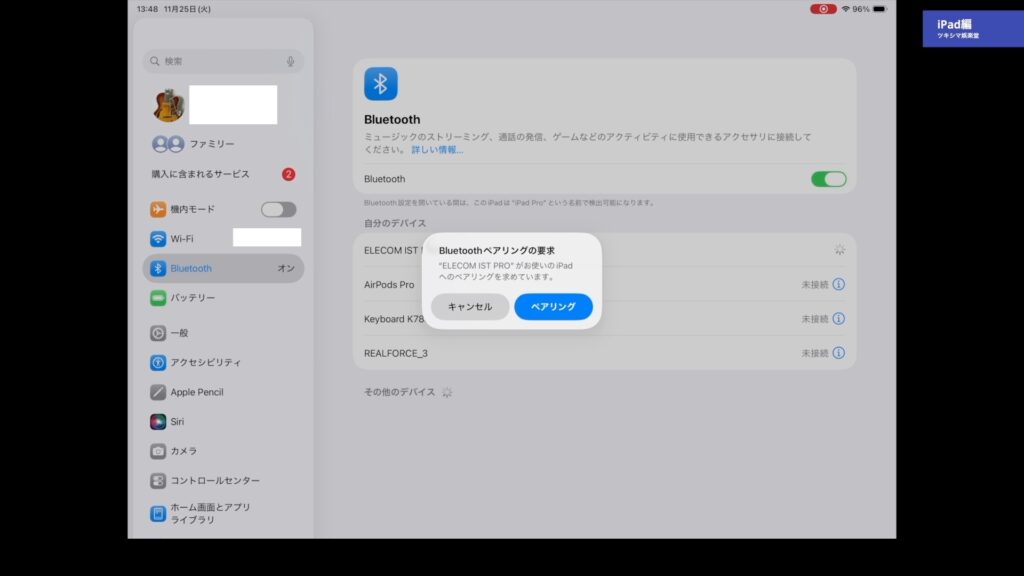Show info for REALFORCE_3 device
Viewport: 1024px width, 576px height.
pos(838,353)
